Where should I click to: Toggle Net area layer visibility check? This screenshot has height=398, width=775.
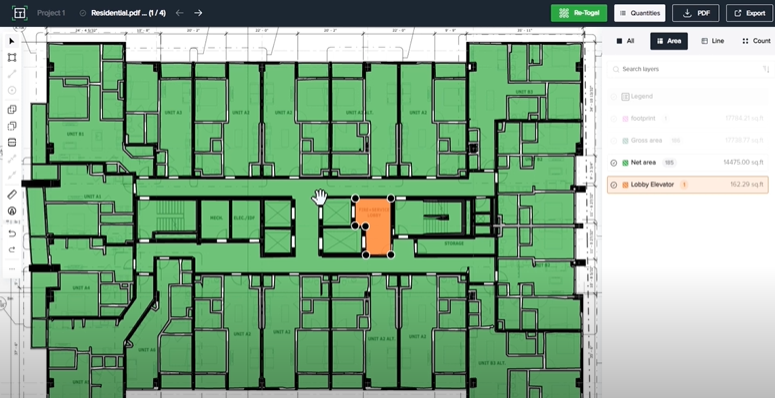[x=613, y=163]
